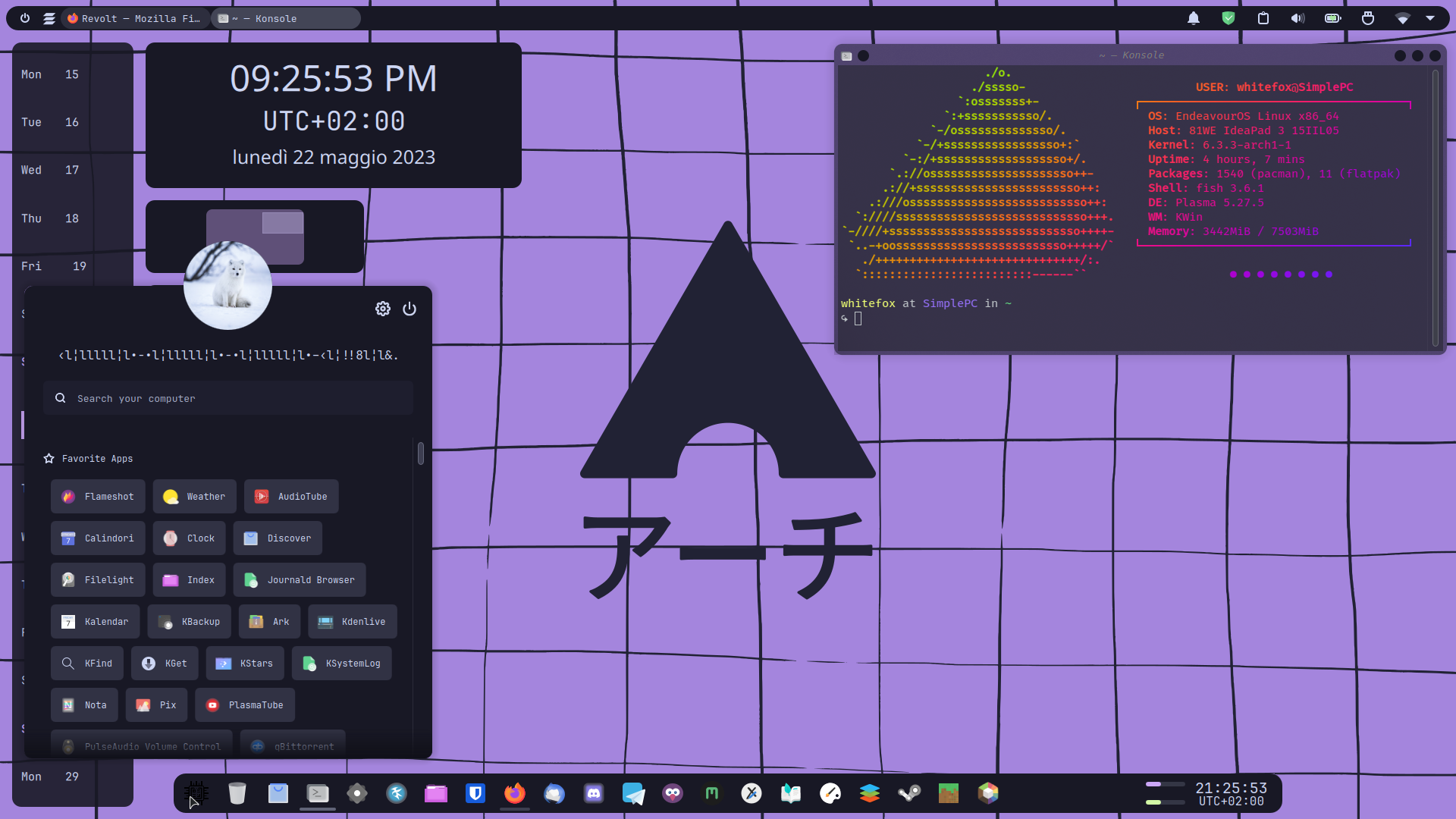Open Telegram from the dock

coord(633,793)
